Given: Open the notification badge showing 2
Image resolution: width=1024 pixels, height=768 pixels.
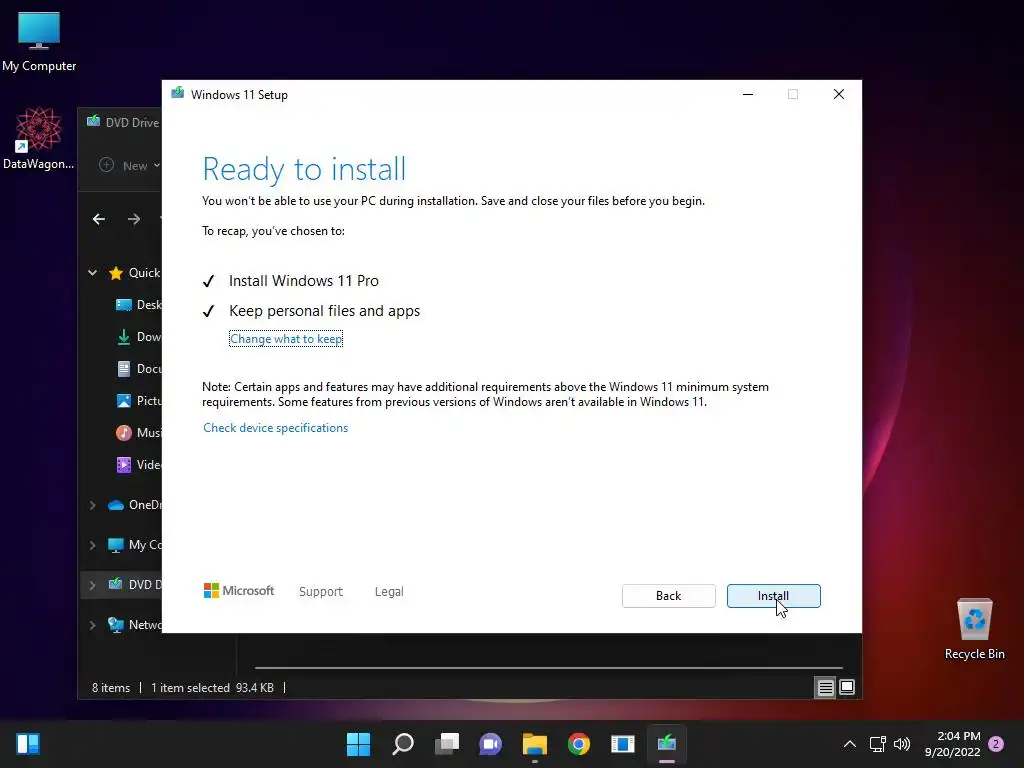Looking at the screenshot, I should (996, 744).
